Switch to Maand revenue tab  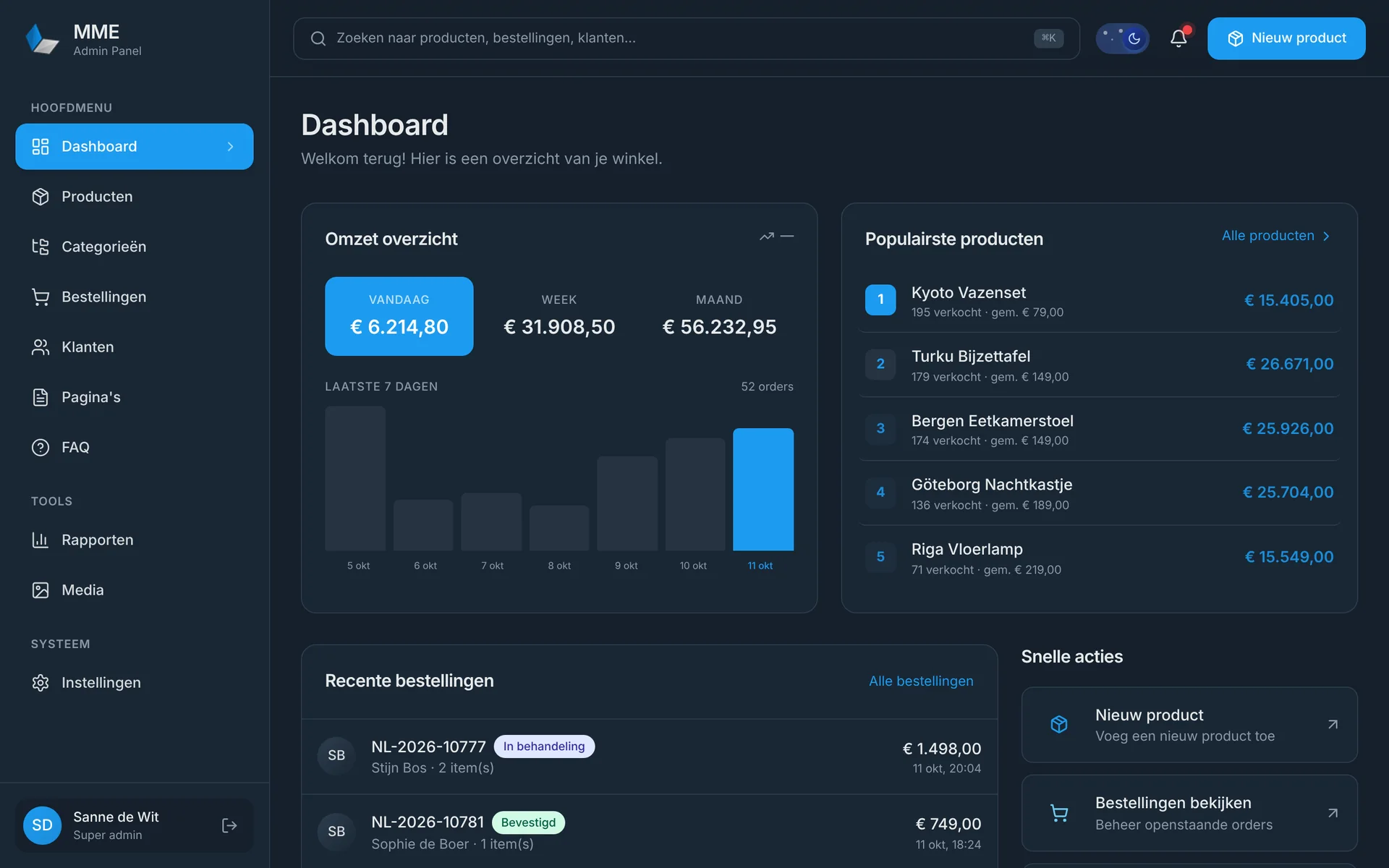coord(719,316)
